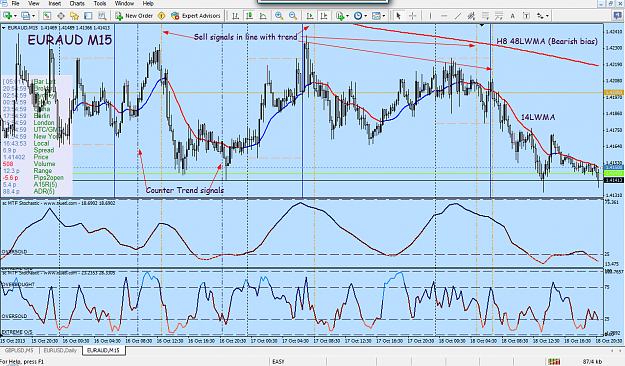The width and height of the screenshot is (625, 366).
Task: Open the Tools menu
Action: (100, 4)
